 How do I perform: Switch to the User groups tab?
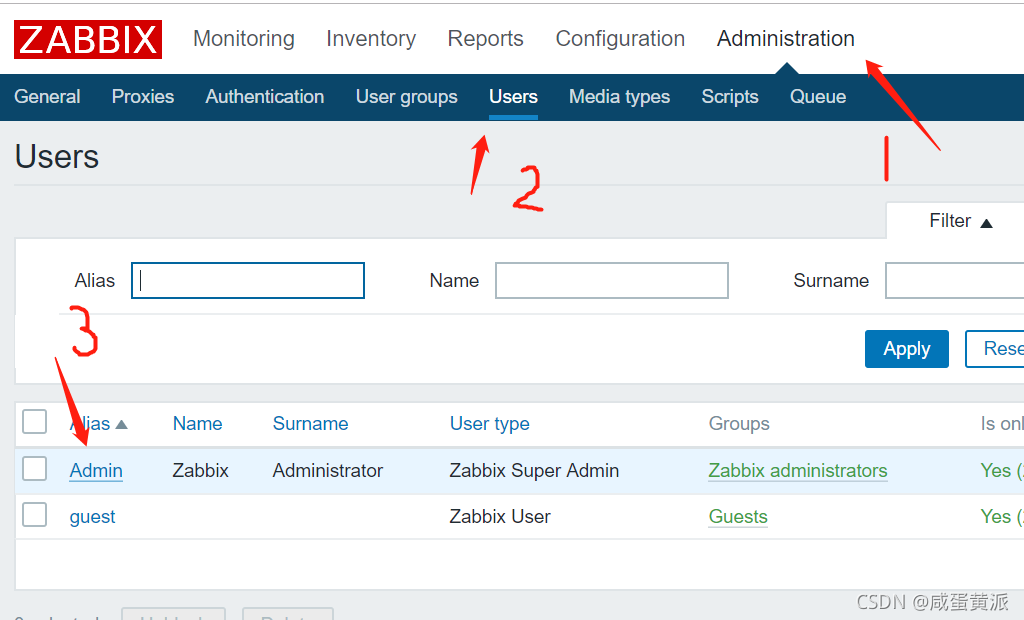406,97
